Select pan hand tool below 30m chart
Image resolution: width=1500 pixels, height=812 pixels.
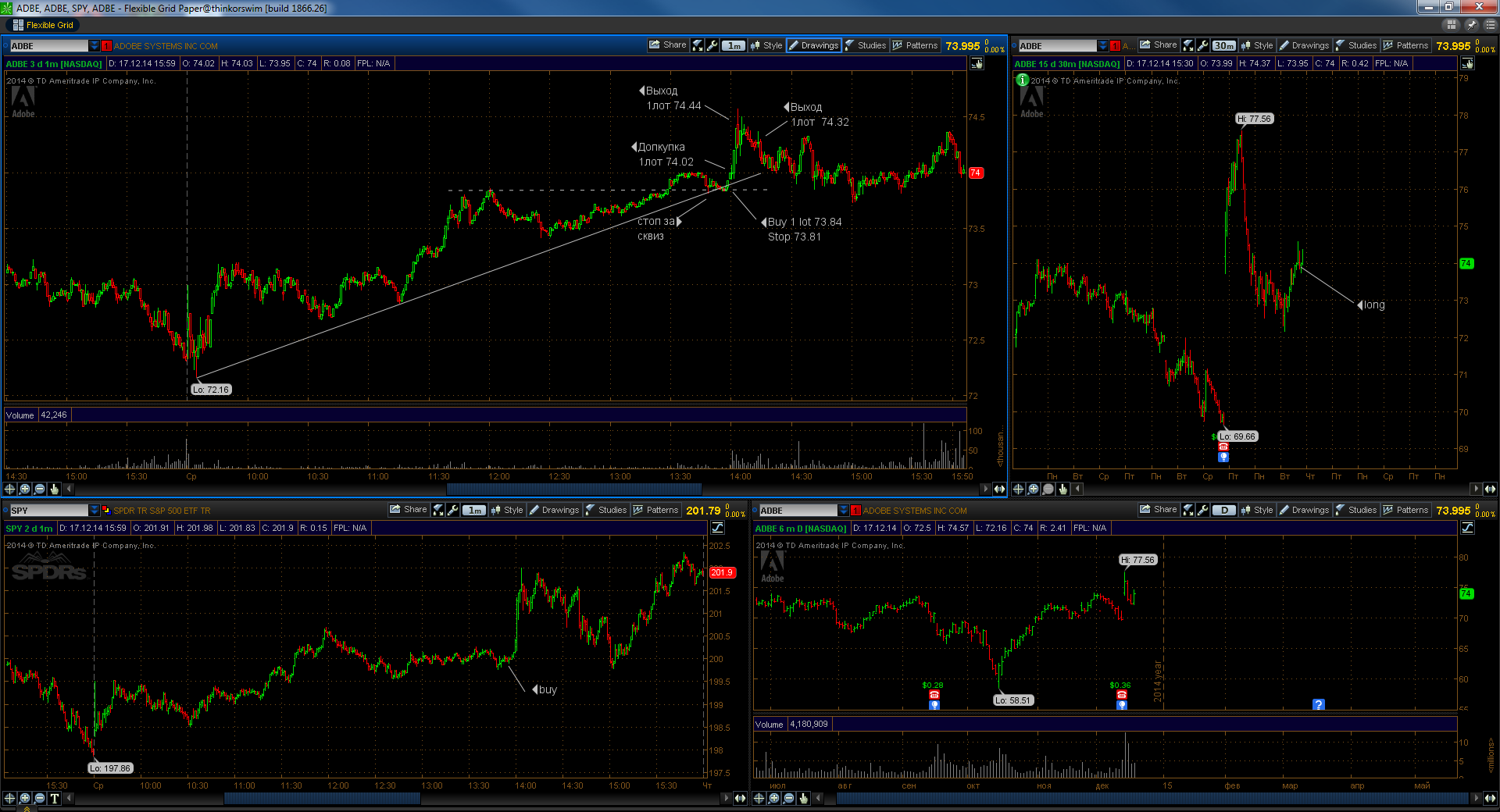(x=1062, y=489)
